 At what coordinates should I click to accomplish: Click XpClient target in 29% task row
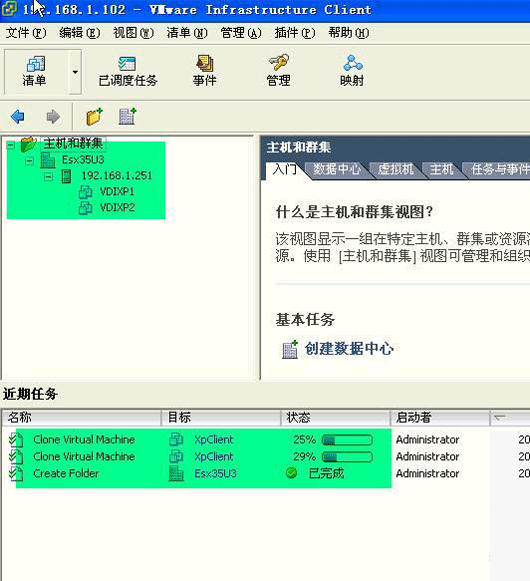coord(214,457)
